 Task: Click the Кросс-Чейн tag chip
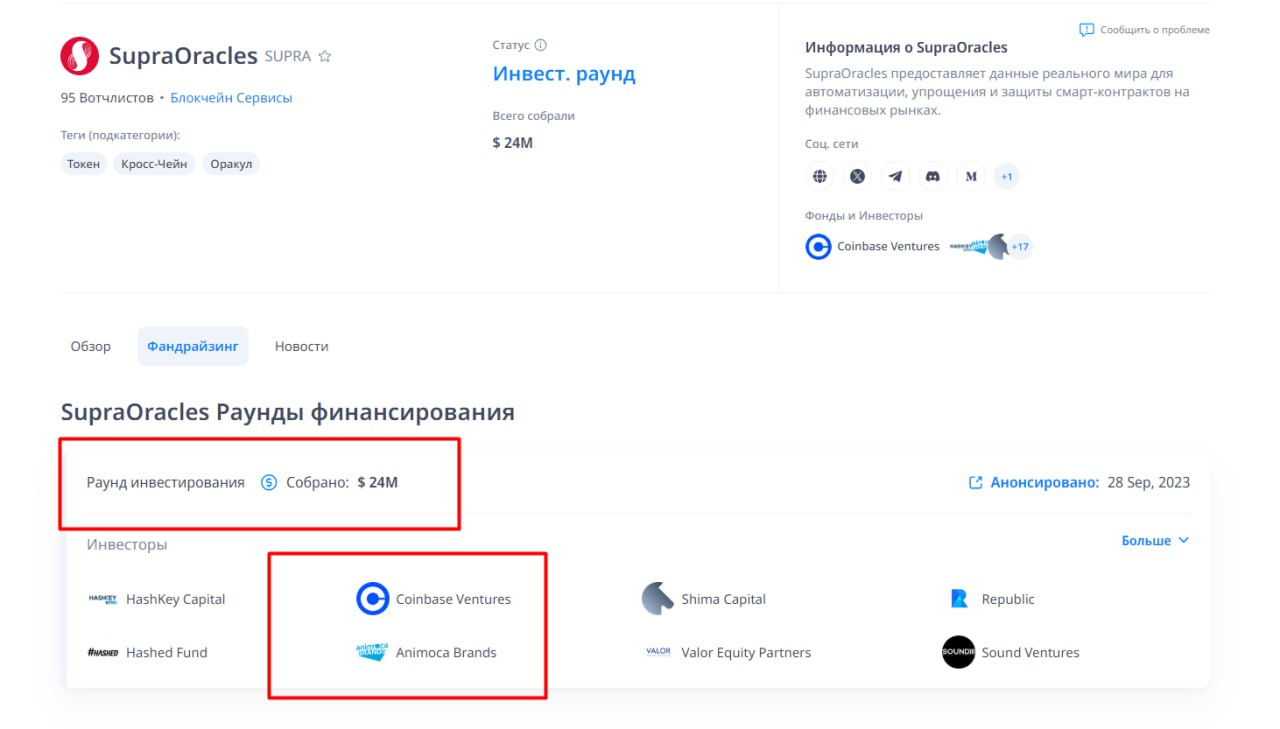[155, 164]
